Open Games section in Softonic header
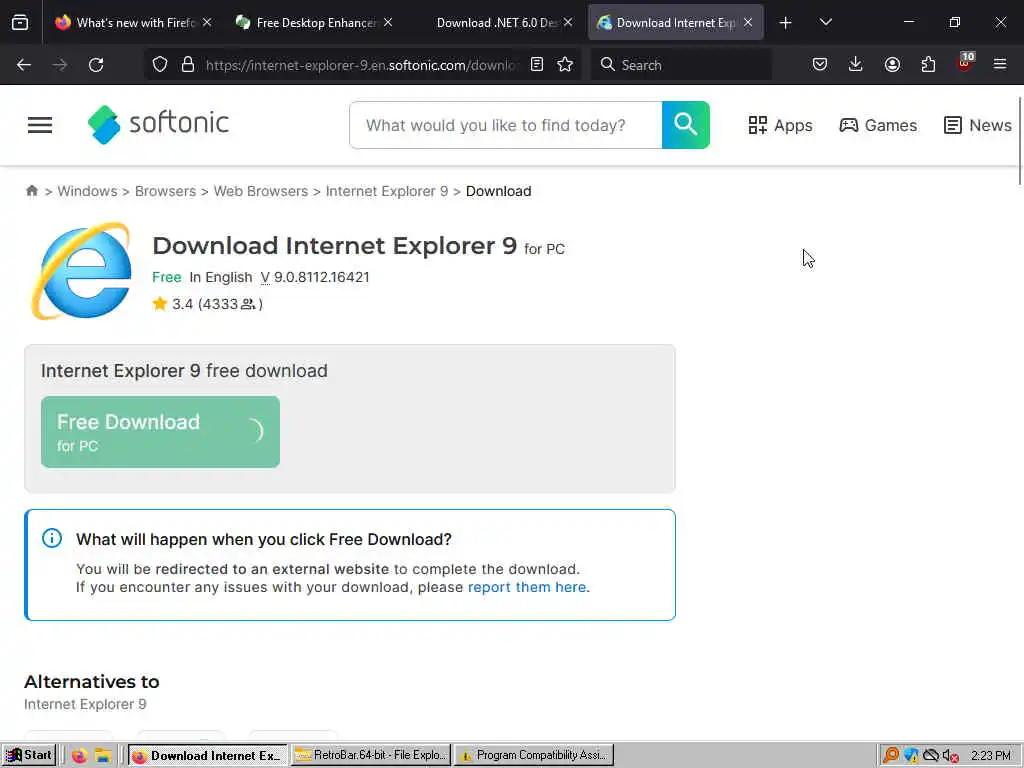 tap(878, 125)
